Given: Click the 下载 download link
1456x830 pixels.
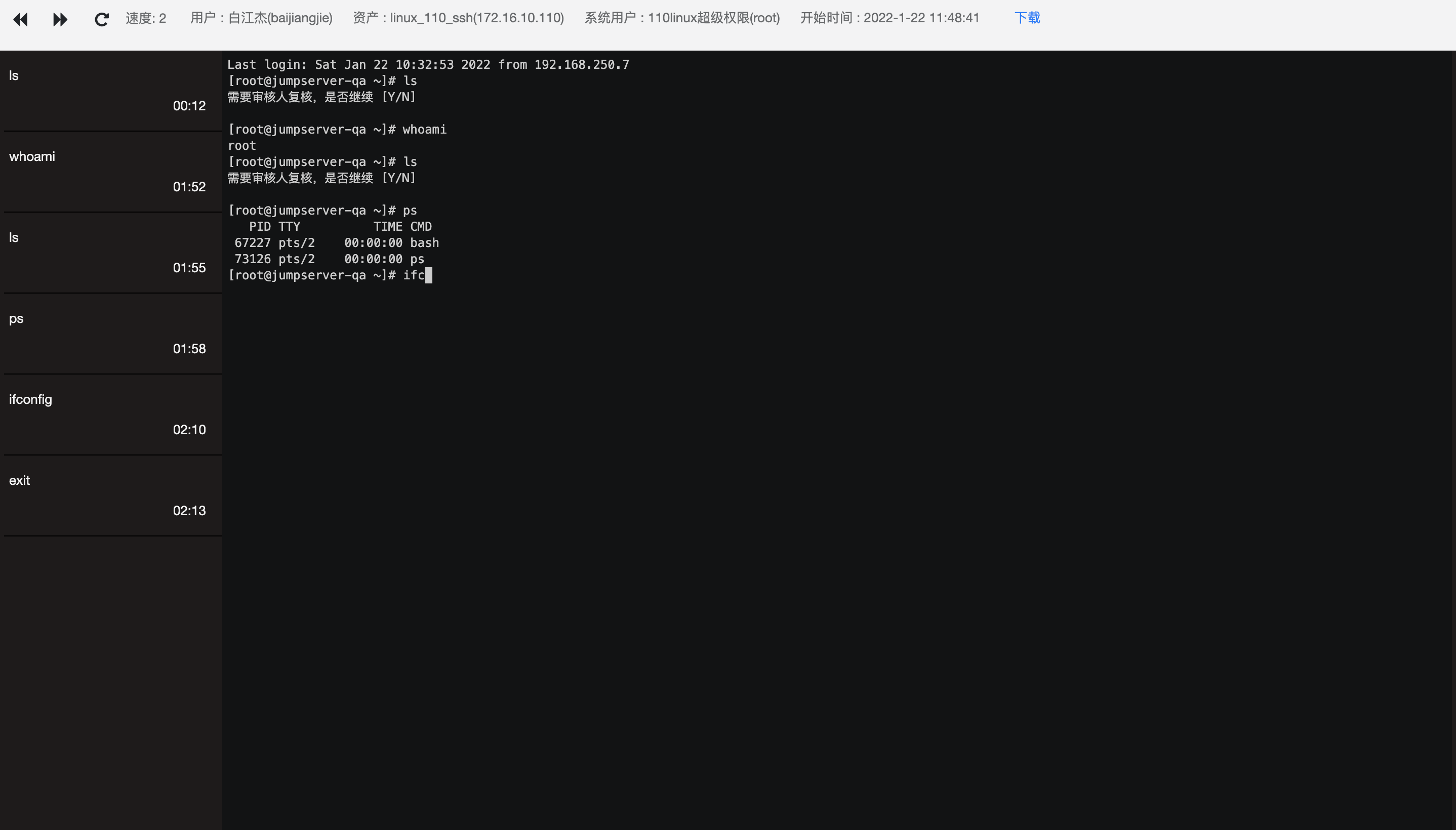Looking at the screenshot, I should pyautogui.click(x=1027, y=18).
